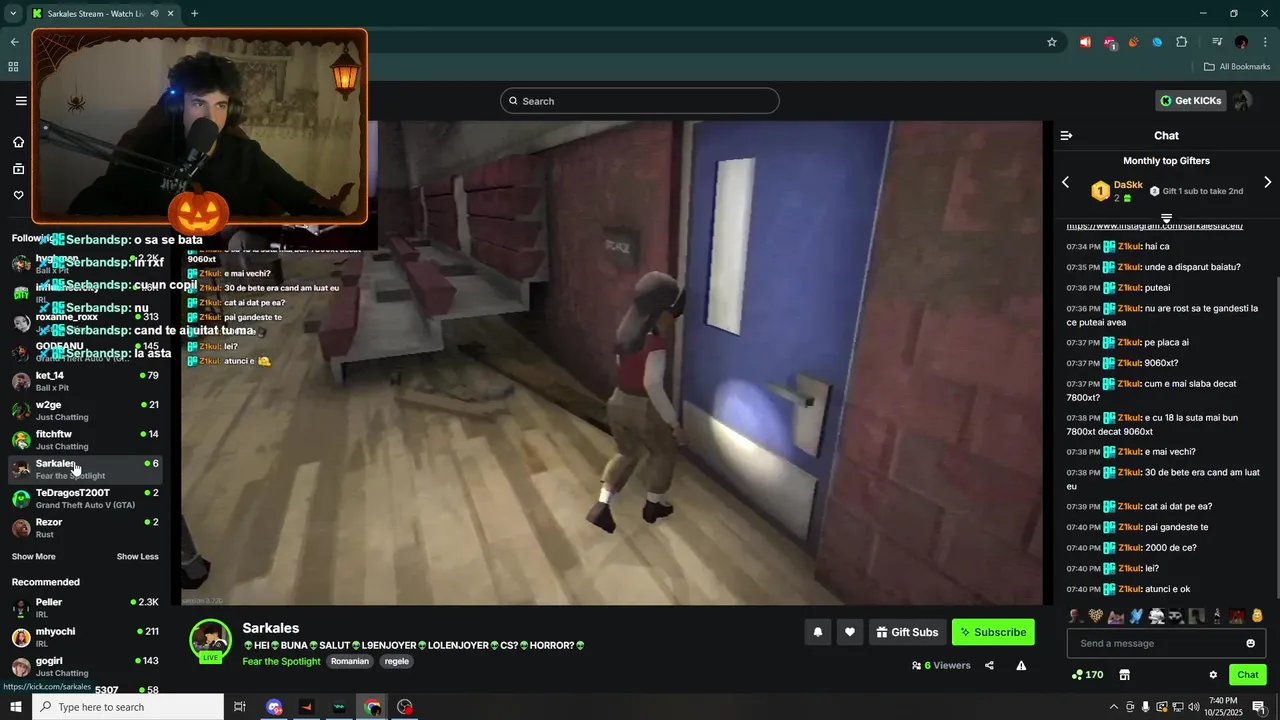1280x720 pixels.
Task: Insert the leopard heart emote
Action: pyautogui.click(x=1096, y=616)
